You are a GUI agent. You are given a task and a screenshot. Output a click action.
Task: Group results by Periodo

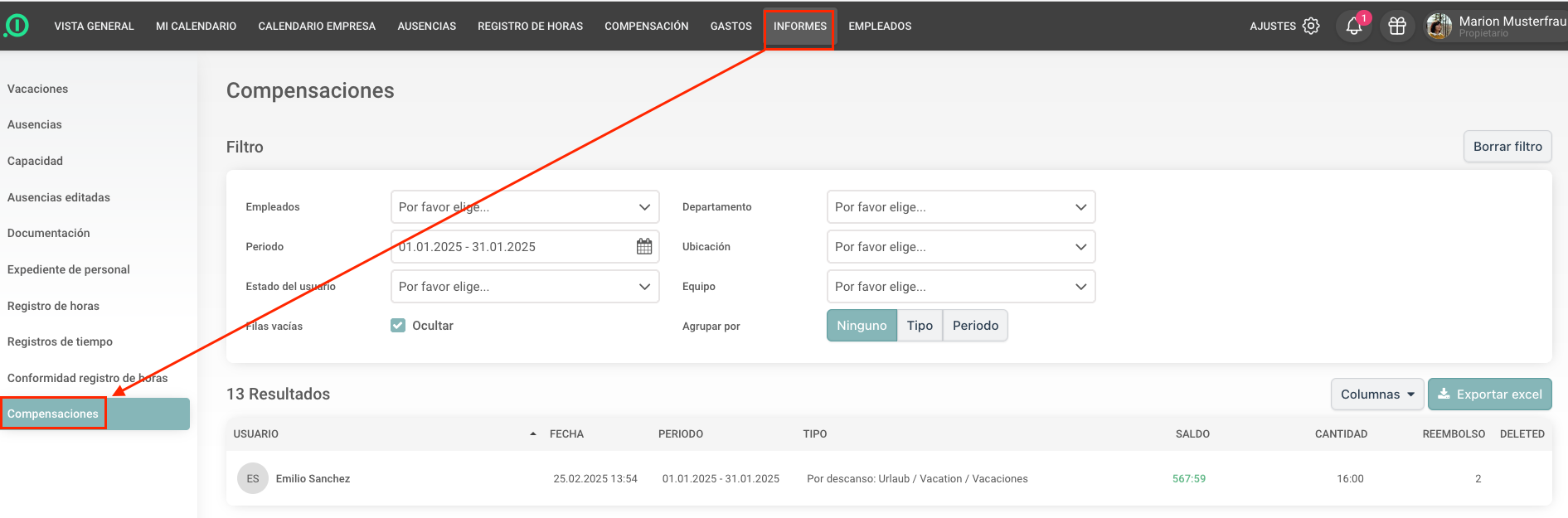pyautogui.click(x=975, y=326)
